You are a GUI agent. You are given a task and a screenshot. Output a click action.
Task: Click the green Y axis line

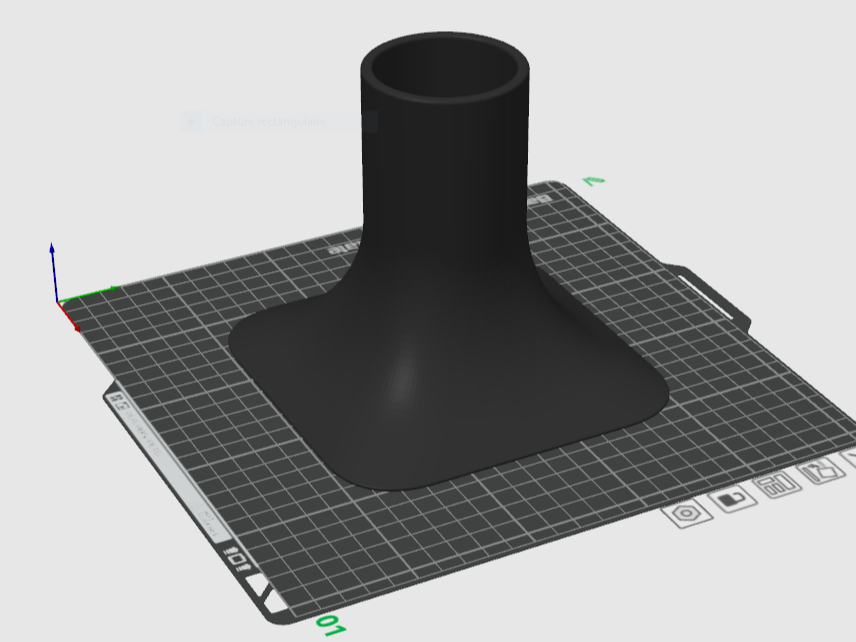coord(87,293)
